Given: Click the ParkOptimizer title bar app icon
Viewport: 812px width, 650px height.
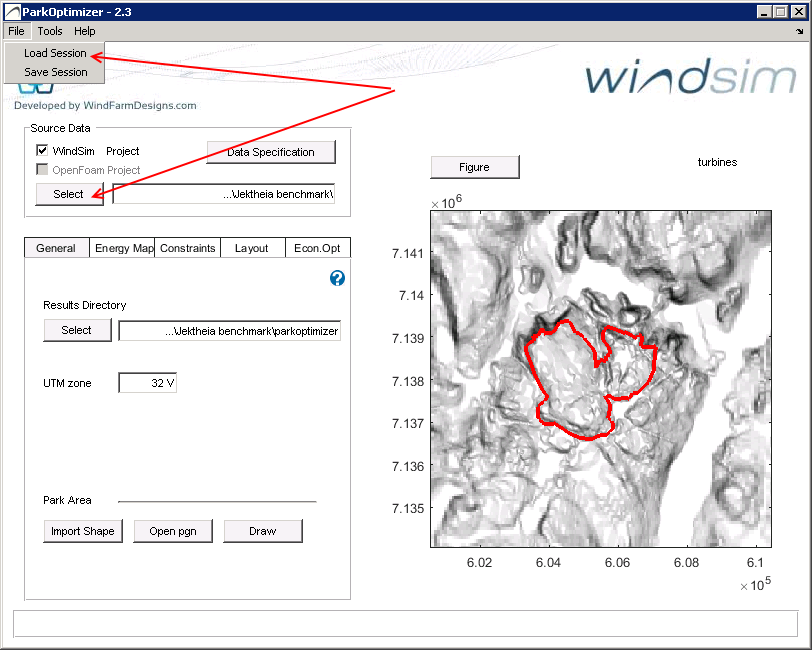Looking at the screenshot, I should pos(12,11).
